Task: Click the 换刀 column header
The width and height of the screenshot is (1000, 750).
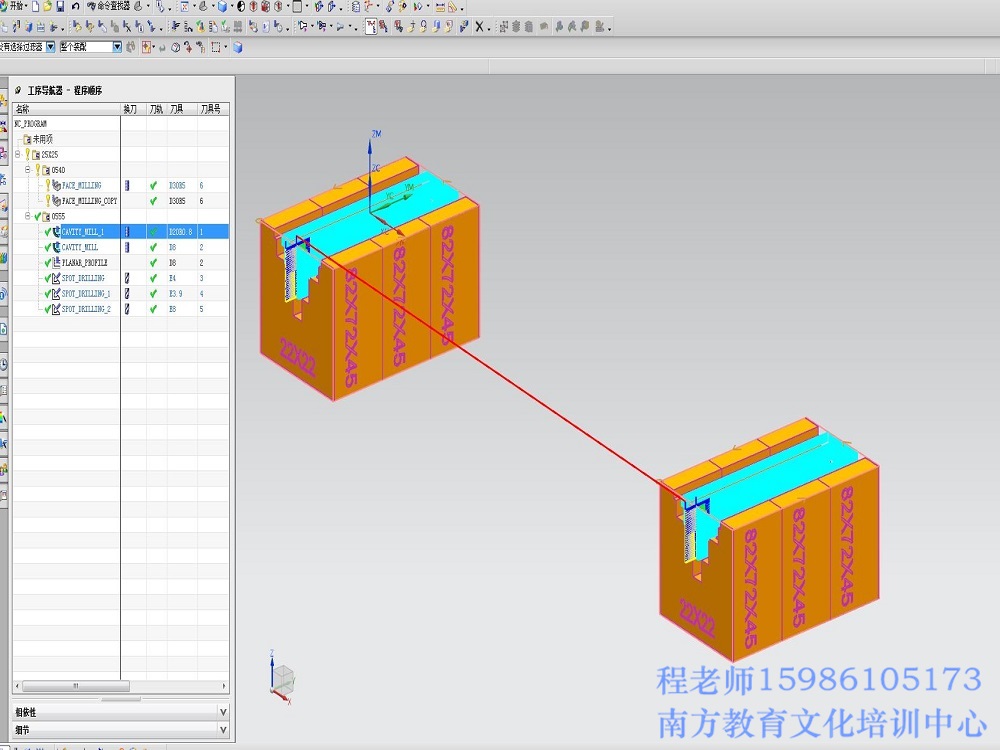Action: point(133,109)
